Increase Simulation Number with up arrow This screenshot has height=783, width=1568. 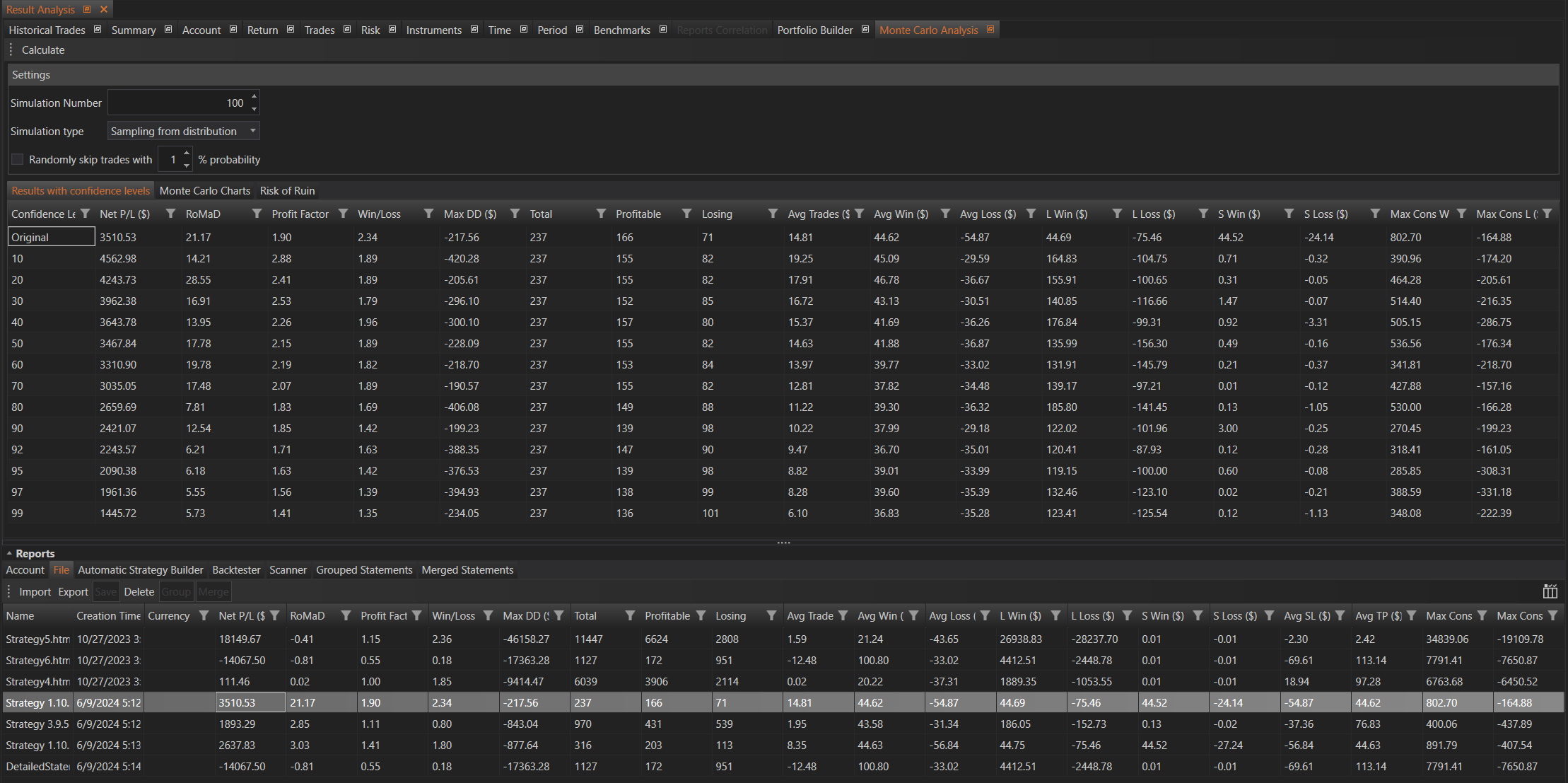click(254, 96)
